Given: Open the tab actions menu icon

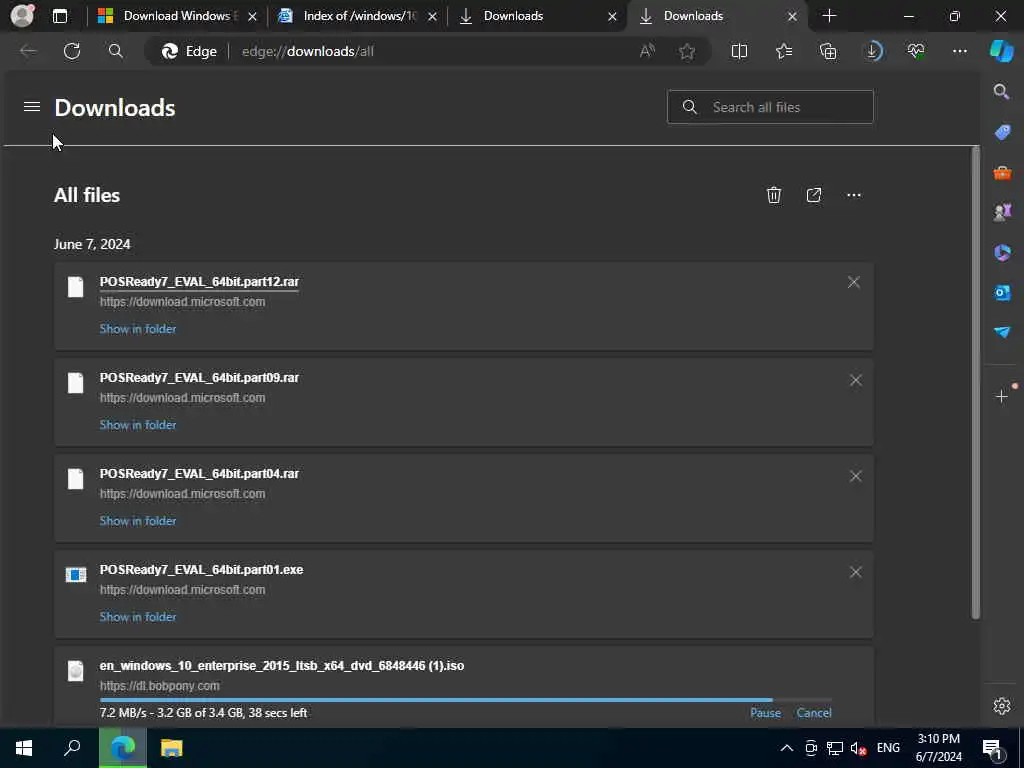Looking at the screenshot, I should click(59, 16).
